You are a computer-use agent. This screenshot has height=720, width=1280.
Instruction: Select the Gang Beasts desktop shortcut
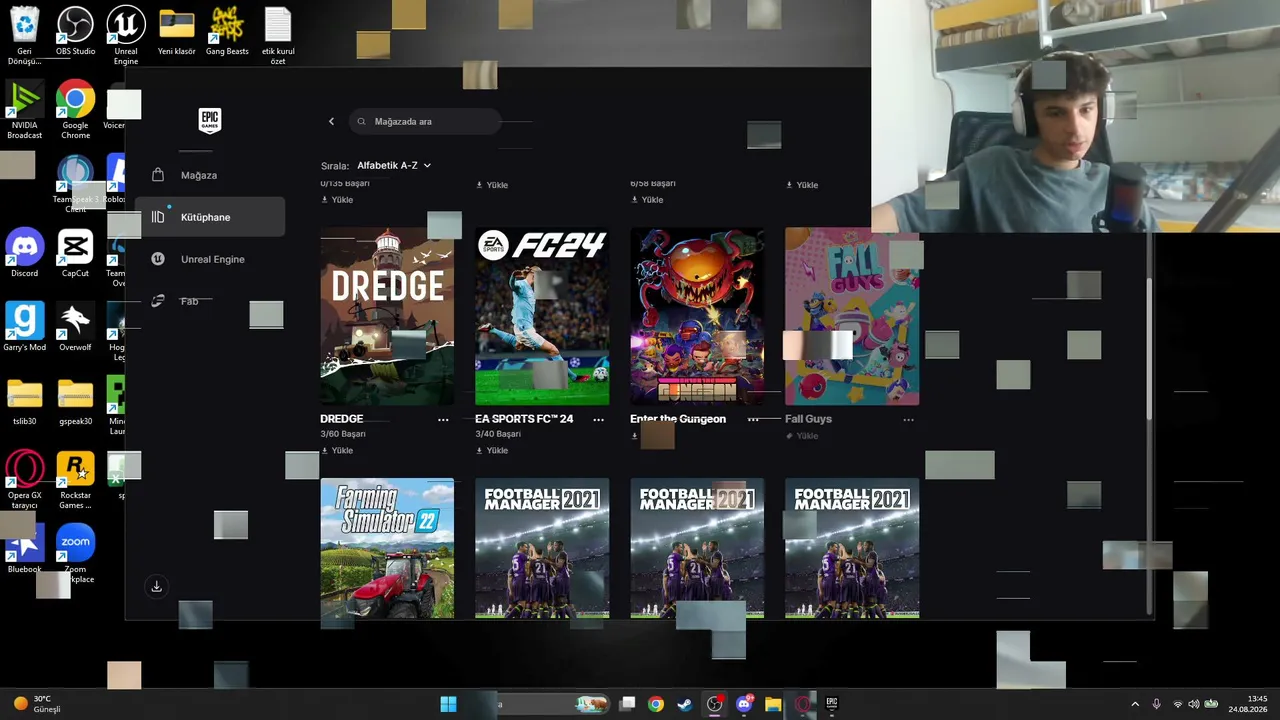tap(227, 31)
